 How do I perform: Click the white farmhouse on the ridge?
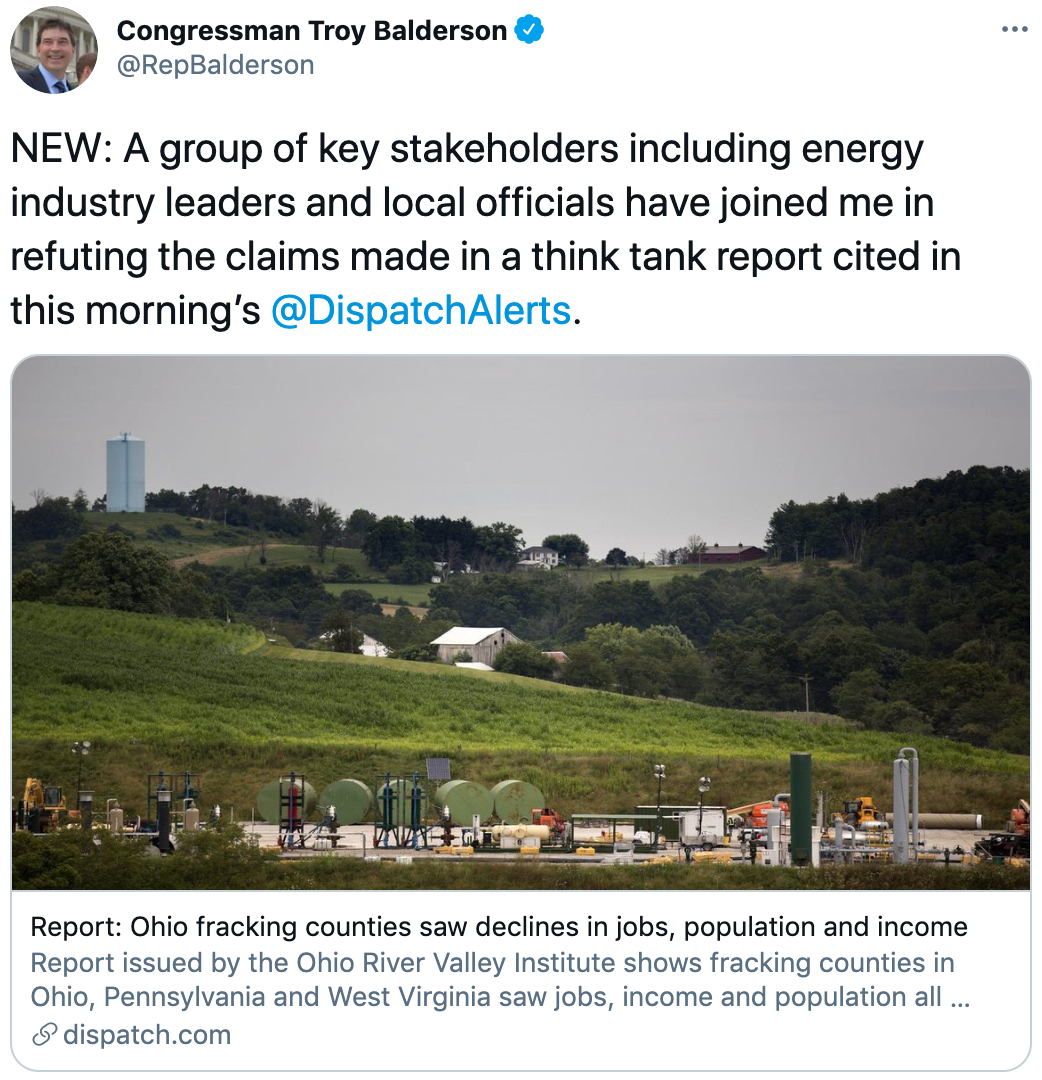pos(541,556)
